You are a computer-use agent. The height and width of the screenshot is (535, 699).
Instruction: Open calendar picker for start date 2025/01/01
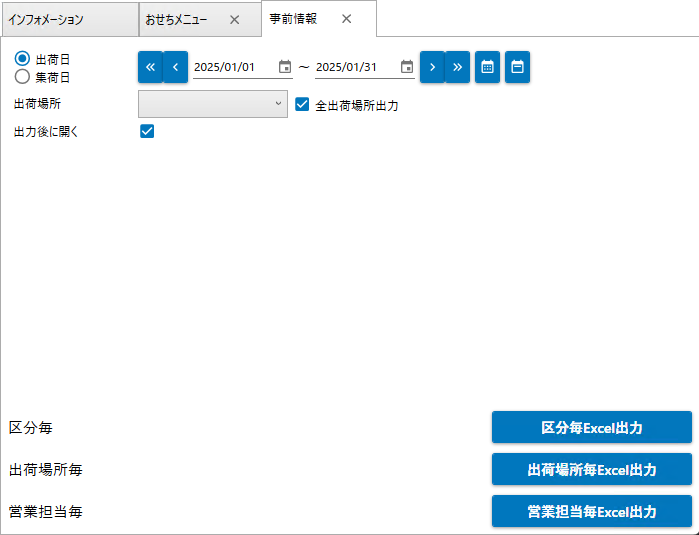[x=285, y=67]
